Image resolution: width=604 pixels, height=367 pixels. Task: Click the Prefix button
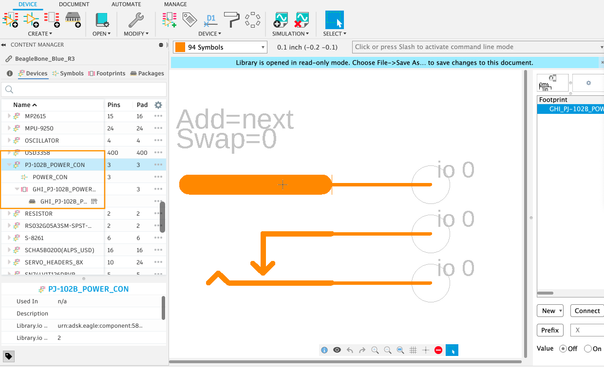point(550,330)
